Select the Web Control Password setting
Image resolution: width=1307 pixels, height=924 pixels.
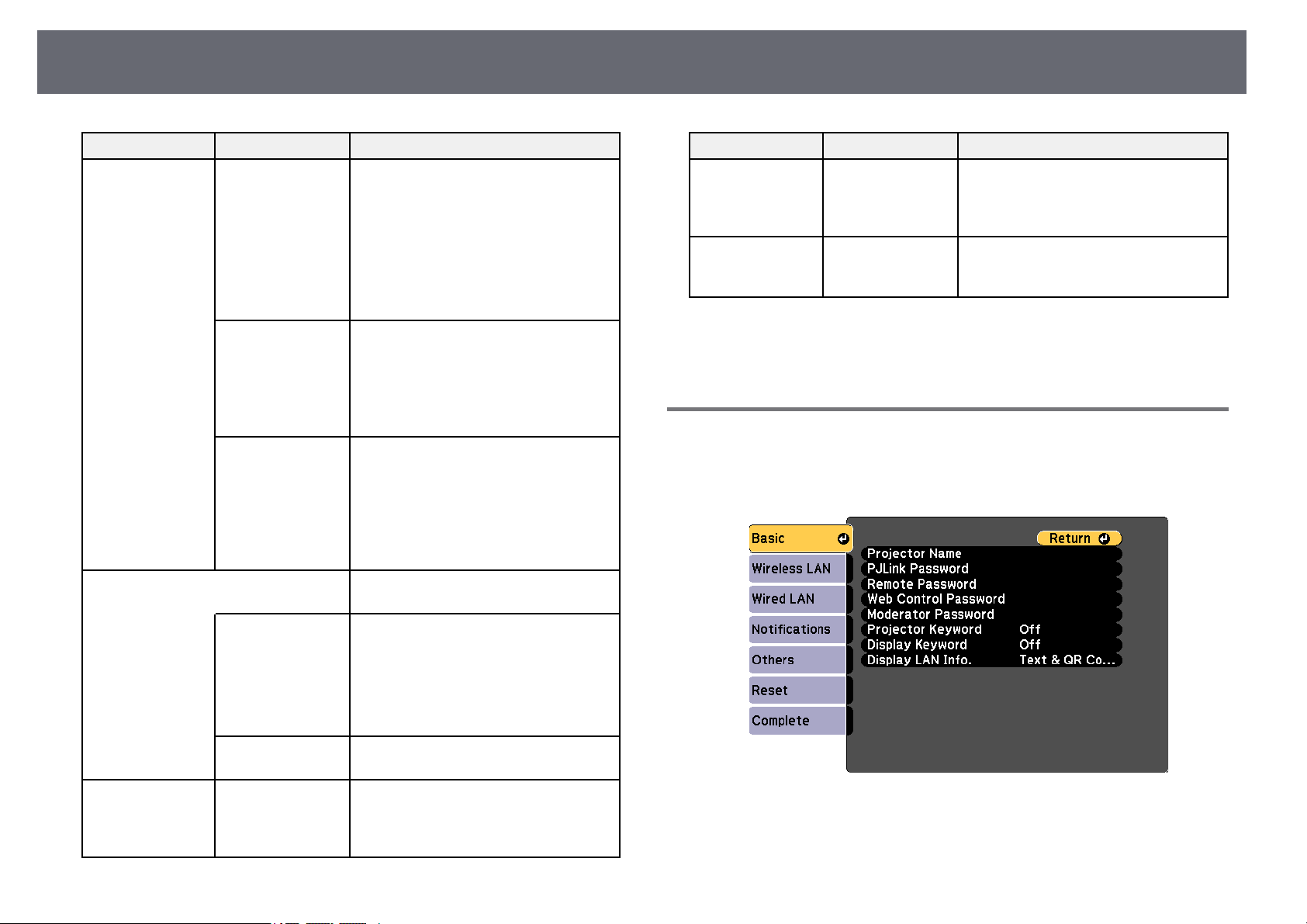(x=991, y=599)
